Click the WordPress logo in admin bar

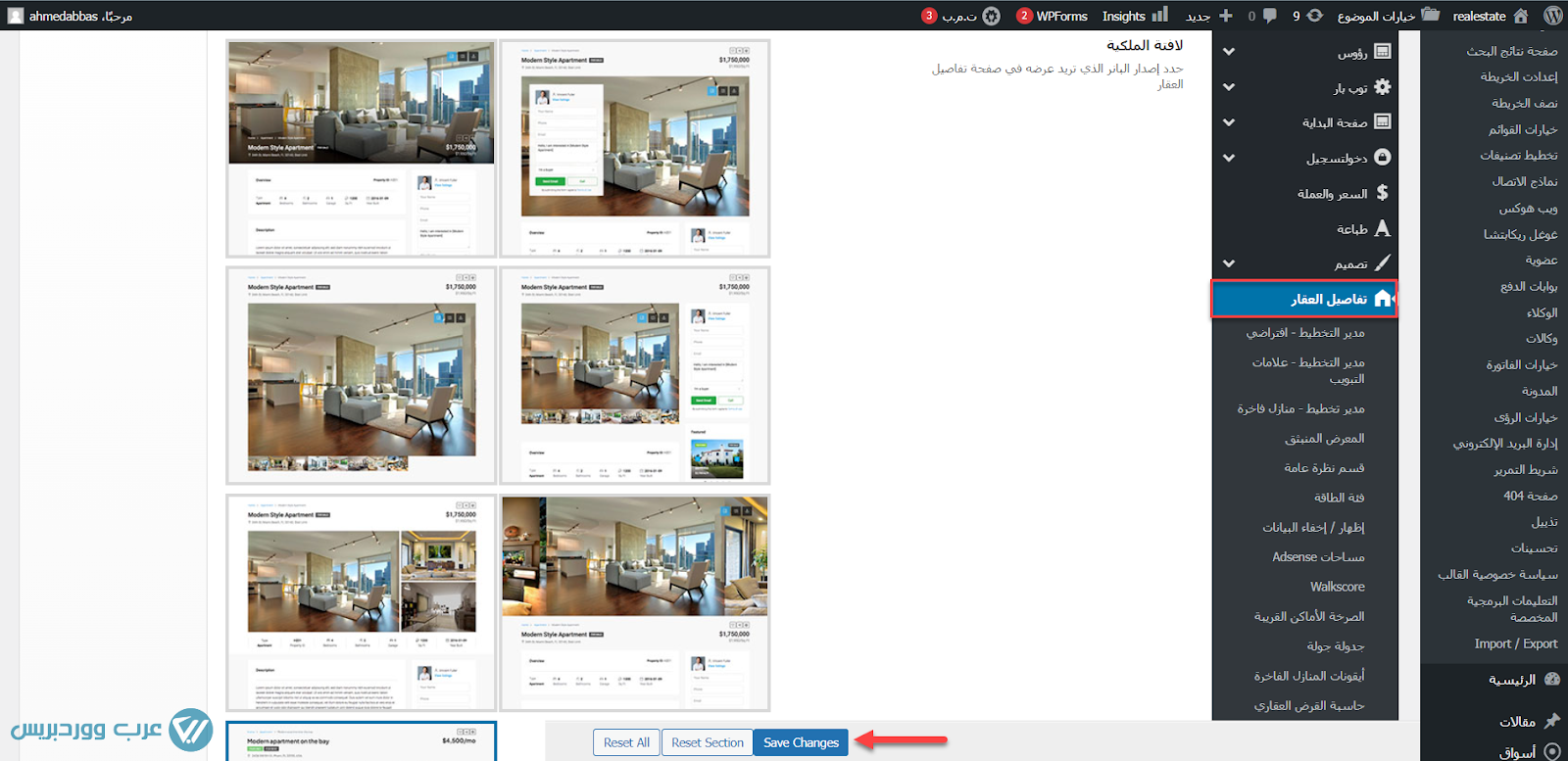1552,16
